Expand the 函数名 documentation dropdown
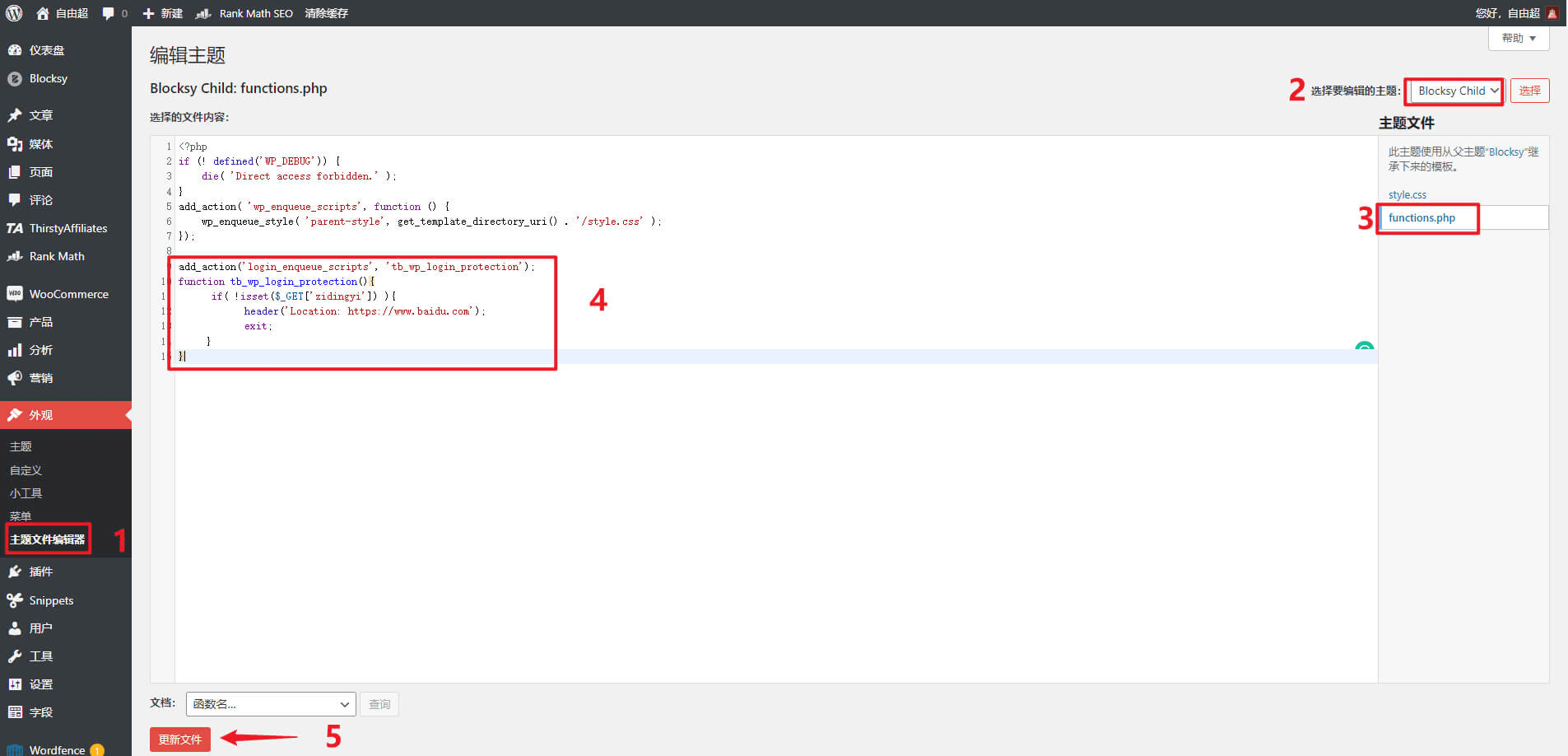This screenshot has height=756, width=1568. pos(271,704)
